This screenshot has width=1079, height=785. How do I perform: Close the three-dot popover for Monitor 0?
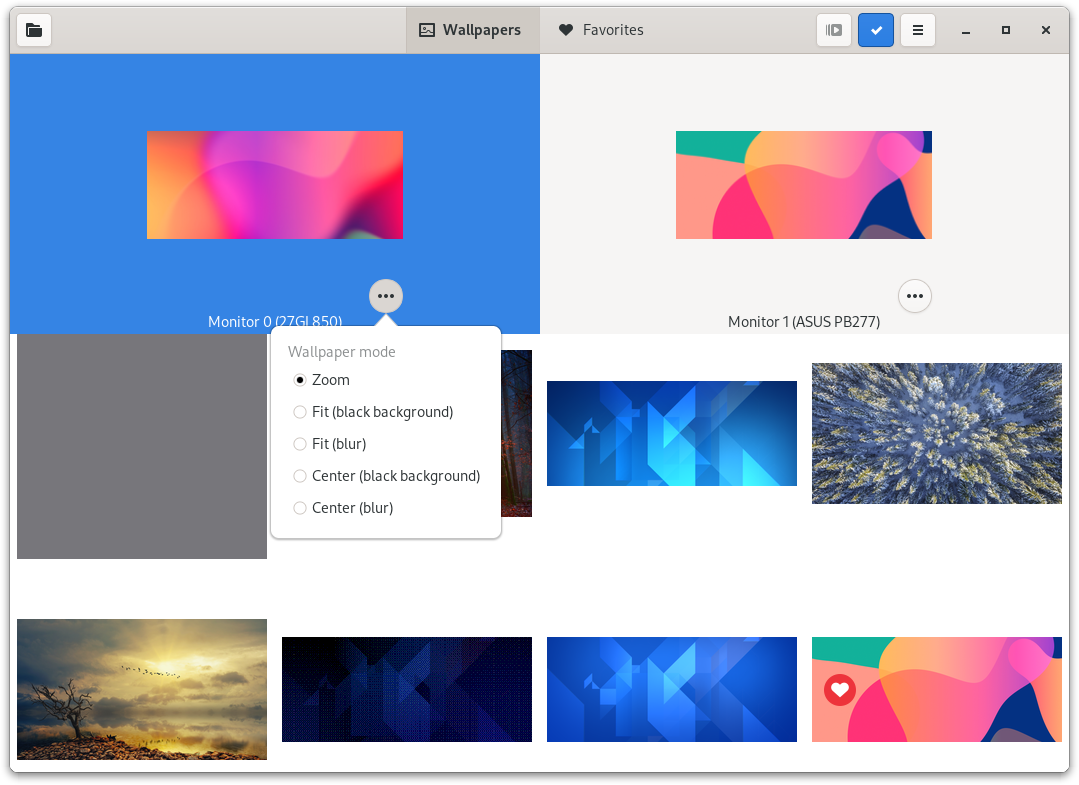click(x=386, y=296)
